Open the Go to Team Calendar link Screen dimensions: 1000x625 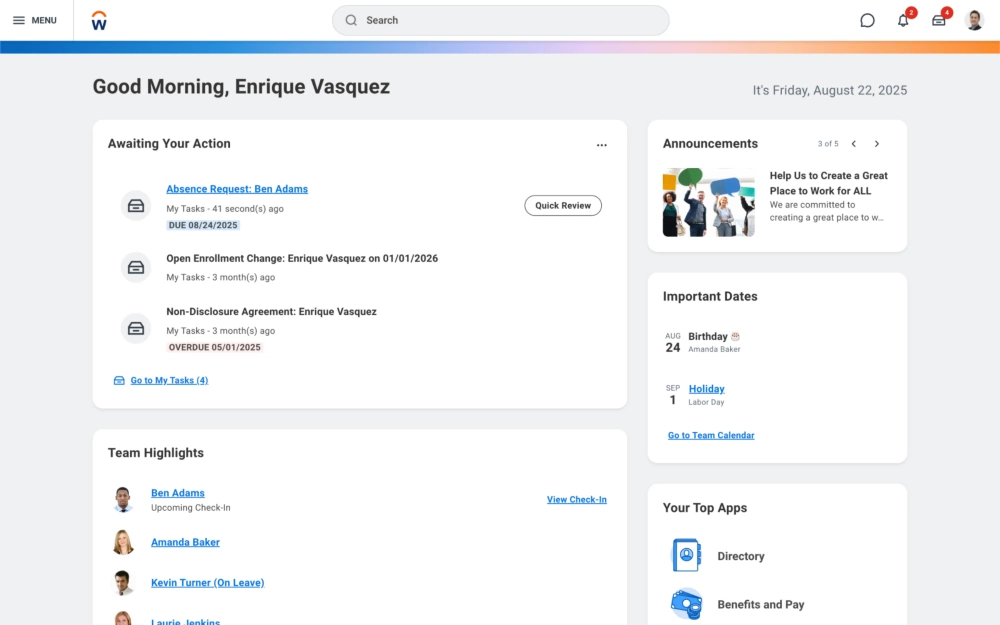tap(711, 435)
